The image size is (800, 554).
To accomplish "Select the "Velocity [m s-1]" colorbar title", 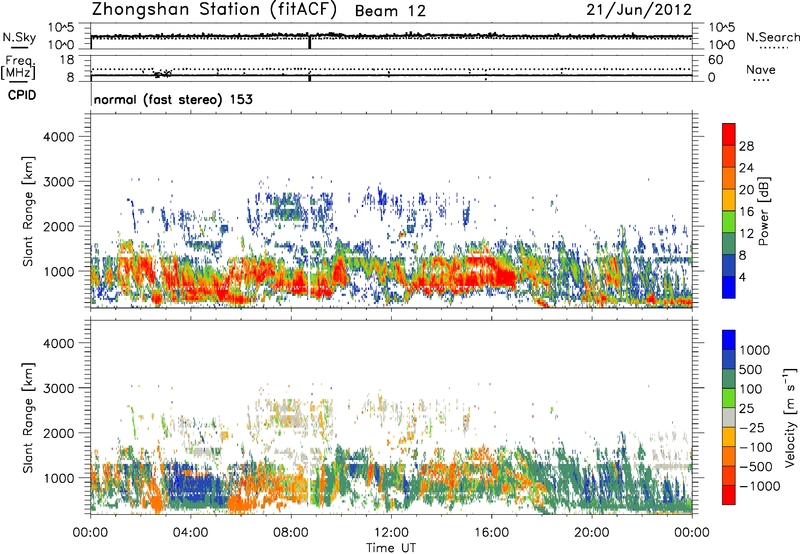I will 790,418.
